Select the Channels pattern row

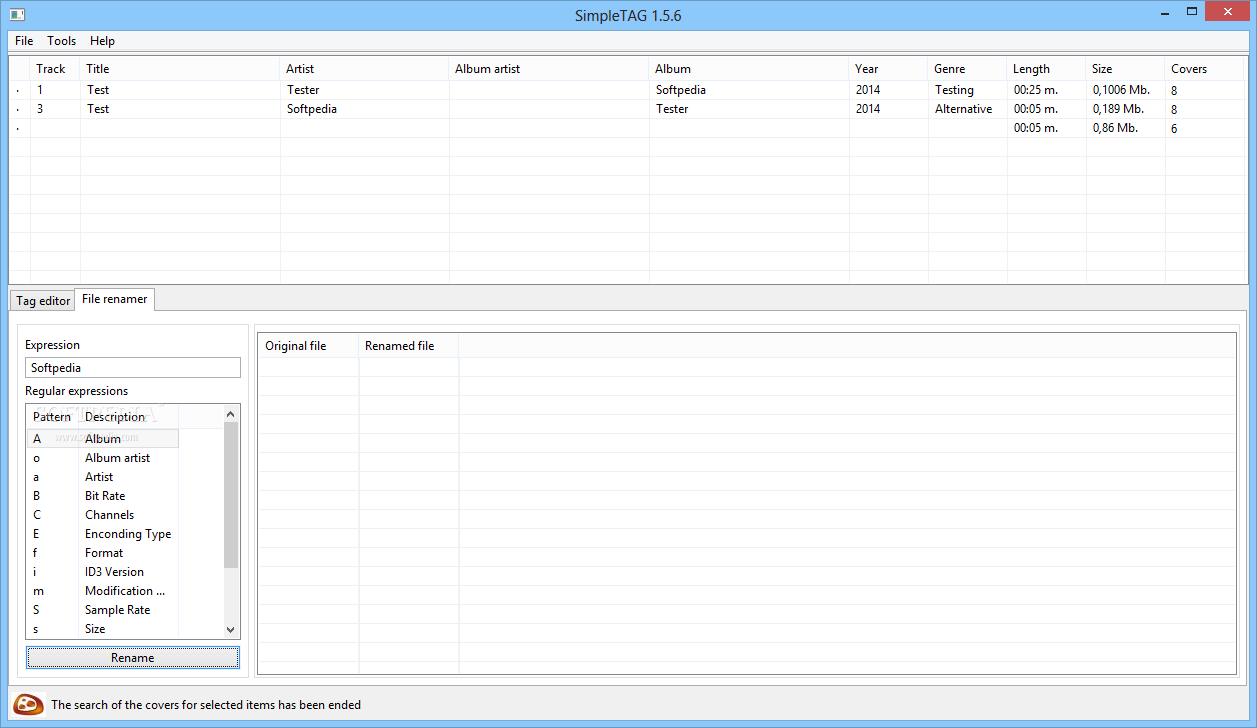pyautogui.click(x=102, y=515)
